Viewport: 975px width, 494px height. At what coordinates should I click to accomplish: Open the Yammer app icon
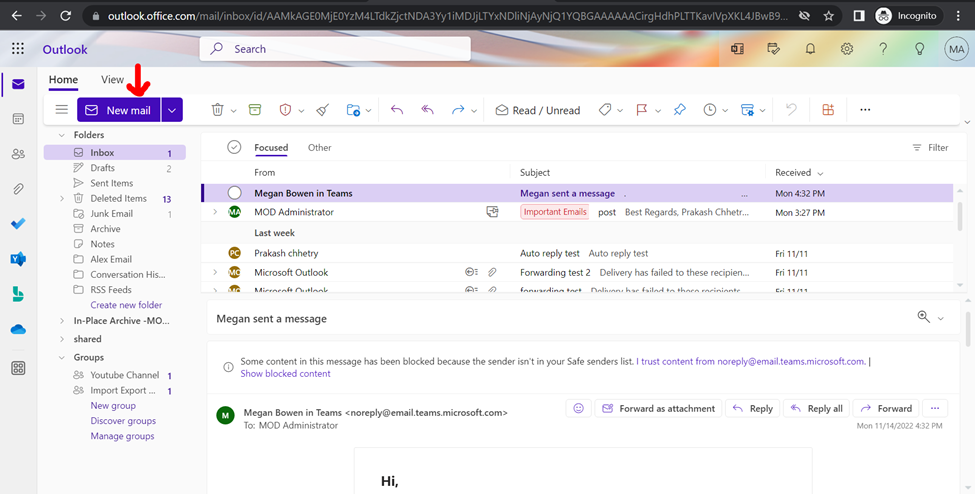click(18, 259)
